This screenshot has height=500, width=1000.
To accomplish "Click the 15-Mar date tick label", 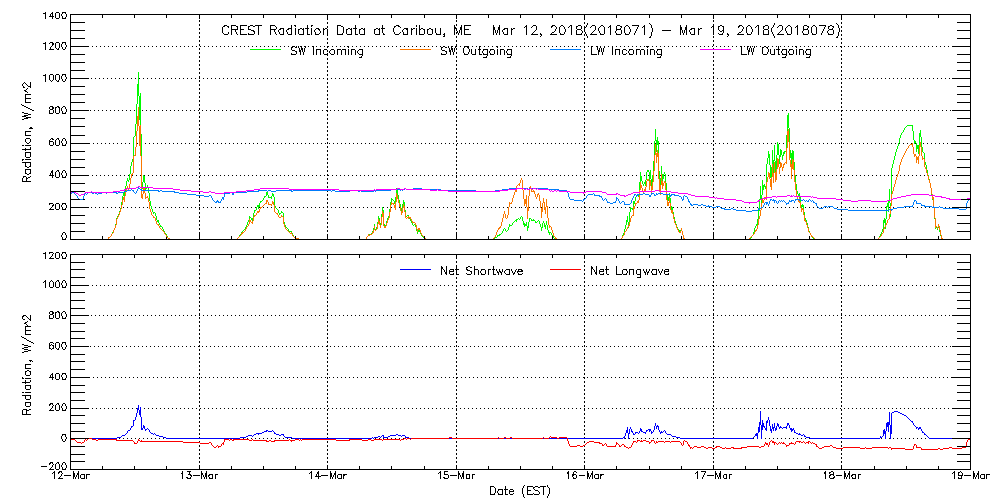I will pyautogui.click(x=457, y=477).
